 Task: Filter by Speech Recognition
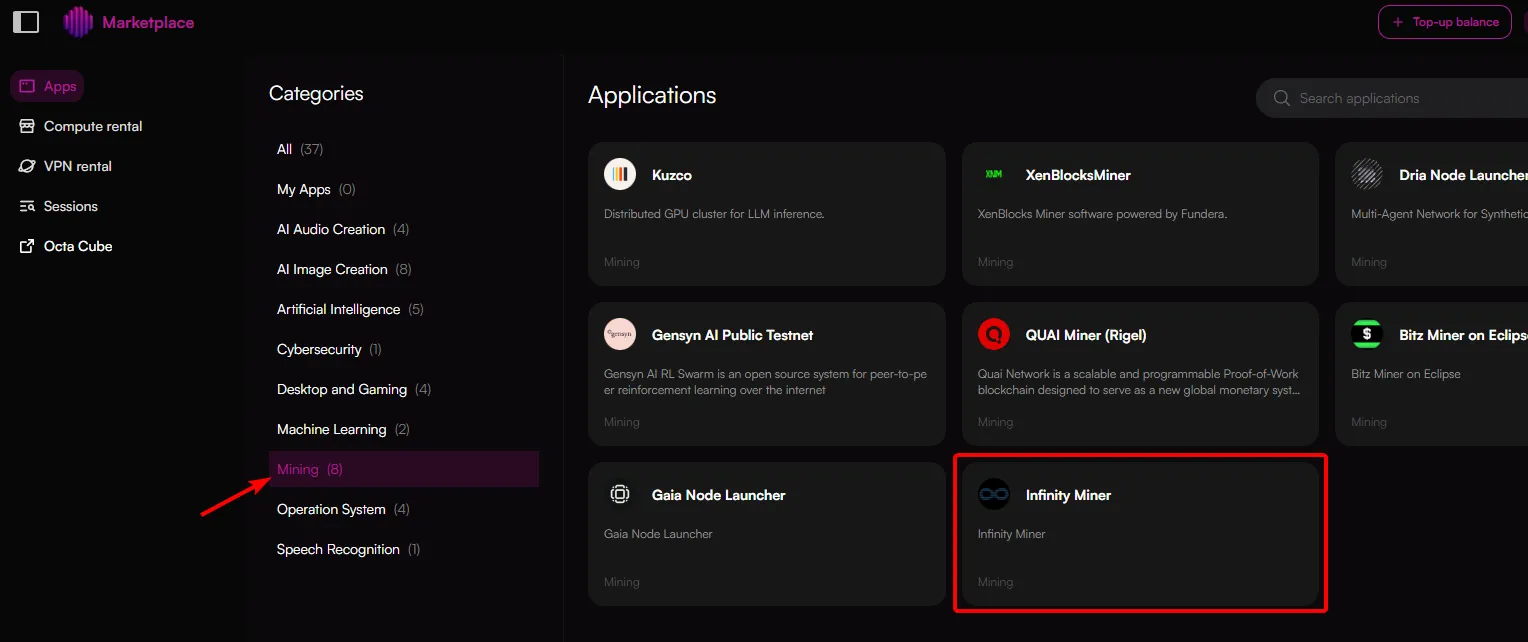[348, 549]
